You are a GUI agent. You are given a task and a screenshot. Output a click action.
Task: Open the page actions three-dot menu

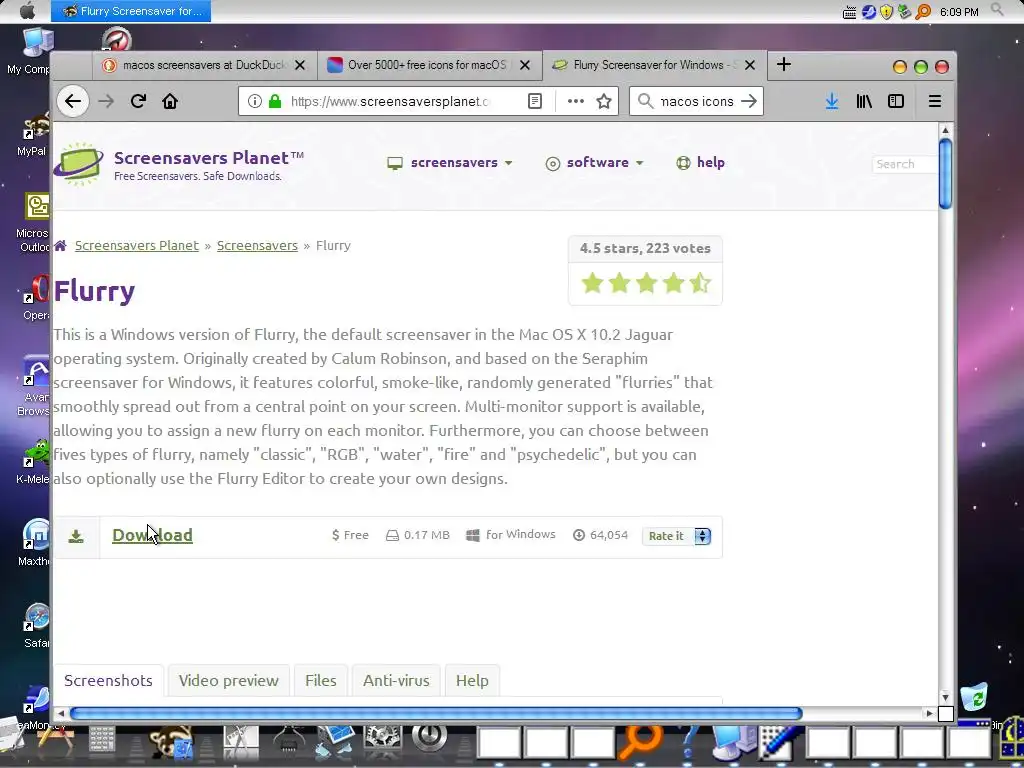click(575, 101)
